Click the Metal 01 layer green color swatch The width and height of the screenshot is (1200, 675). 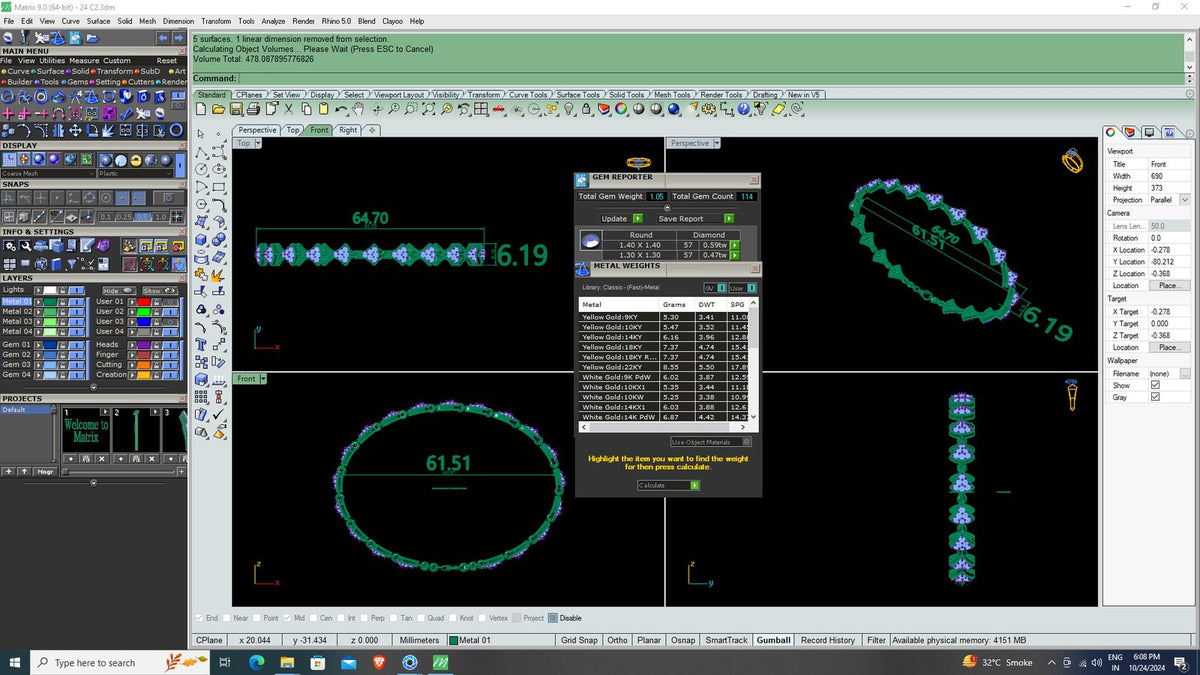coord(50,302)
